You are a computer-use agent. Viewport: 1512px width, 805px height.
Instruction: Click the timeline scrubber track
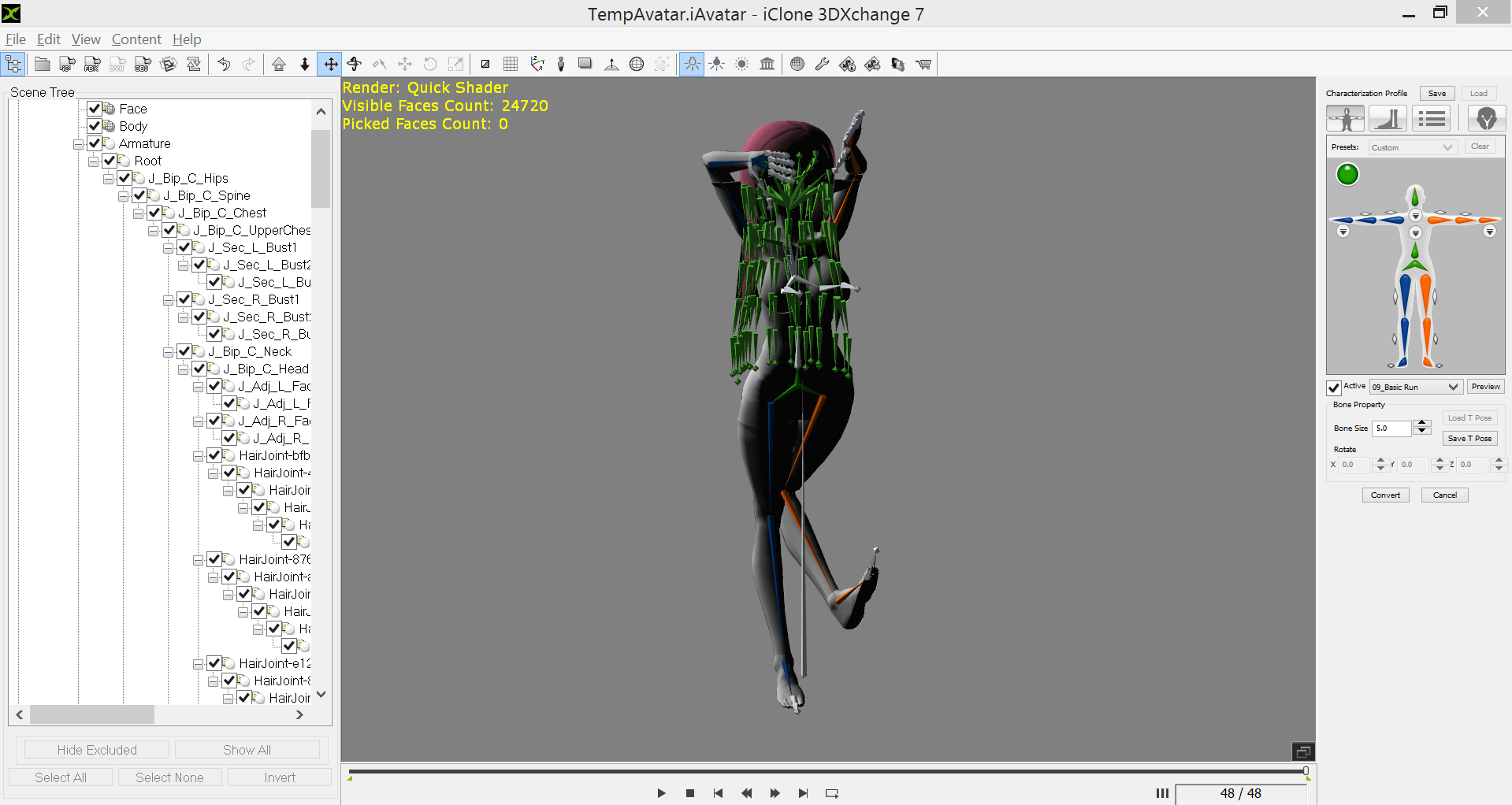click(x=827, y=771)
